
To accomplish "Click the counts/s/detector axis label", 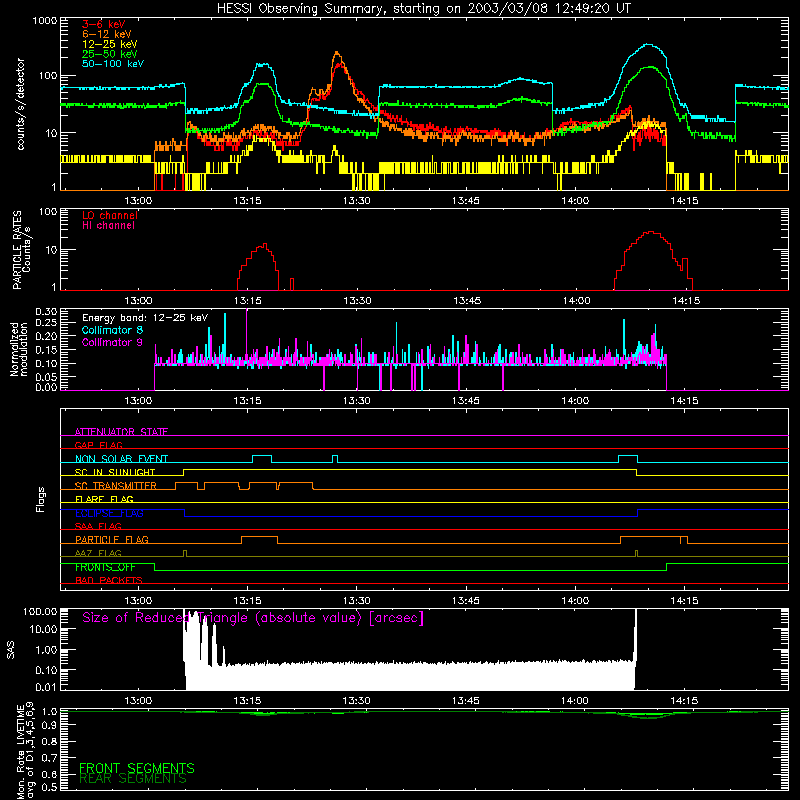I will (20, 104).
